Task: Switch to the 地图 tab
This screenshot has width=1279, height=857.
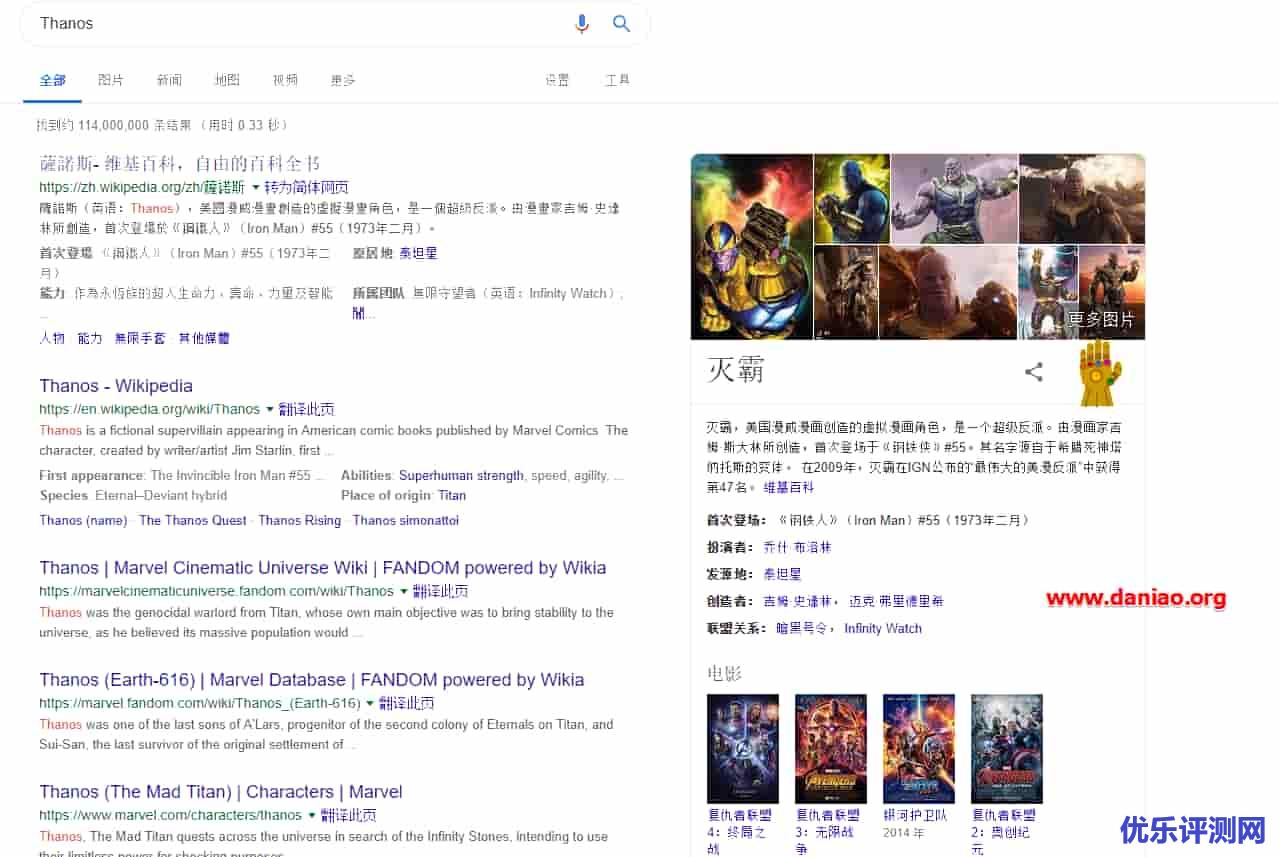Action: [227, 80]
